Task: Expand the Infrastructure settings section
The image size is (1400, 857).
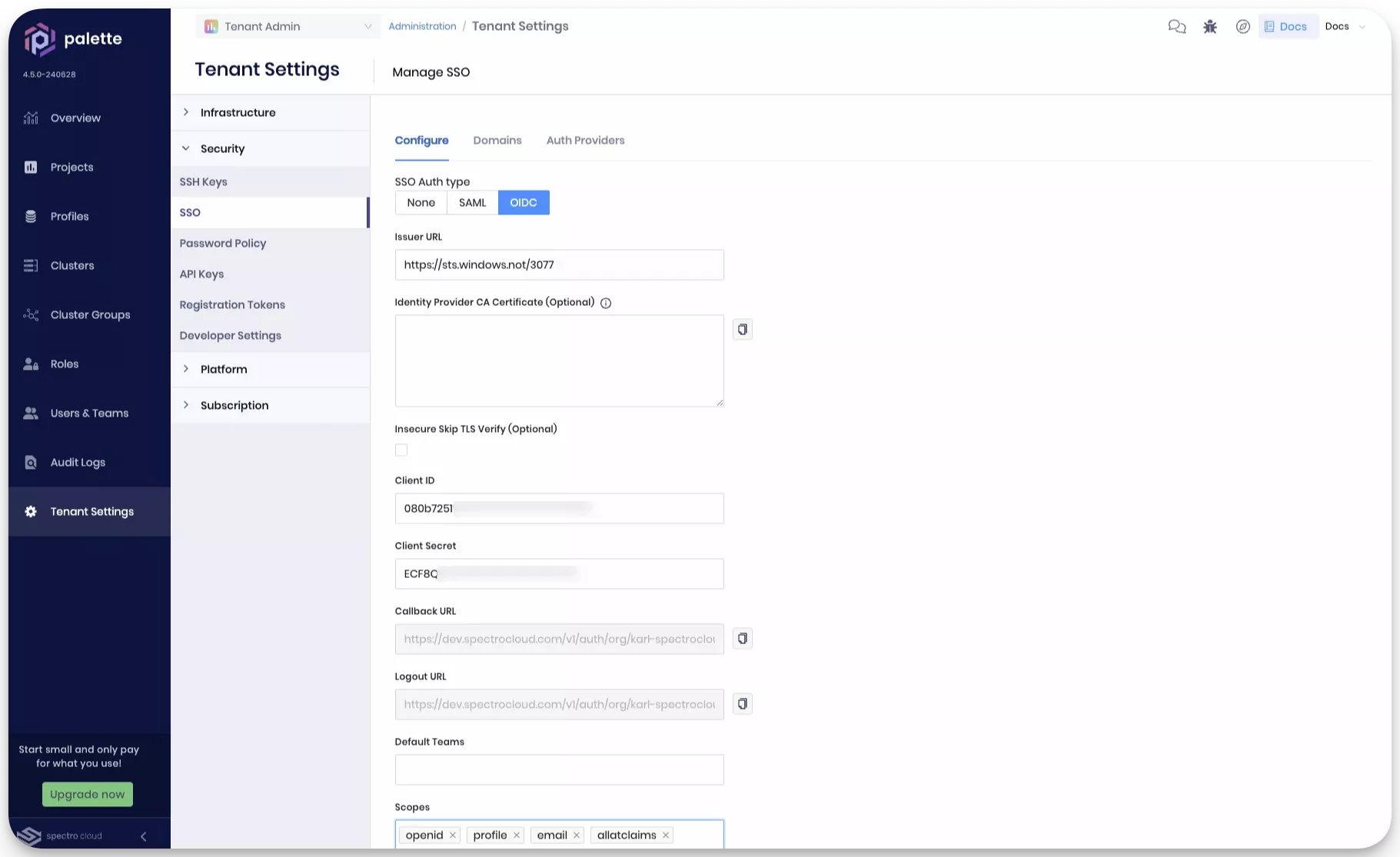Action: 238,113
